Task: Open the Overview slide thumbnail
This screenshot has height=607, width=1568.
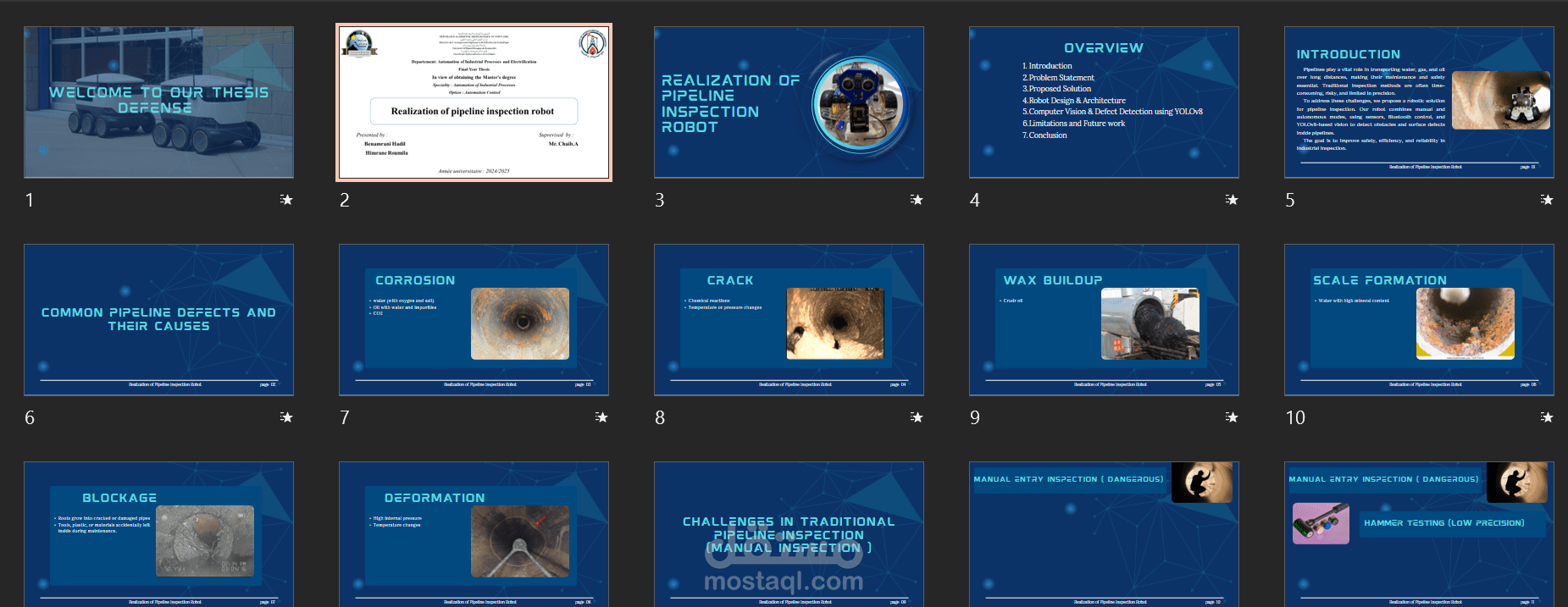Action: 1104,102
